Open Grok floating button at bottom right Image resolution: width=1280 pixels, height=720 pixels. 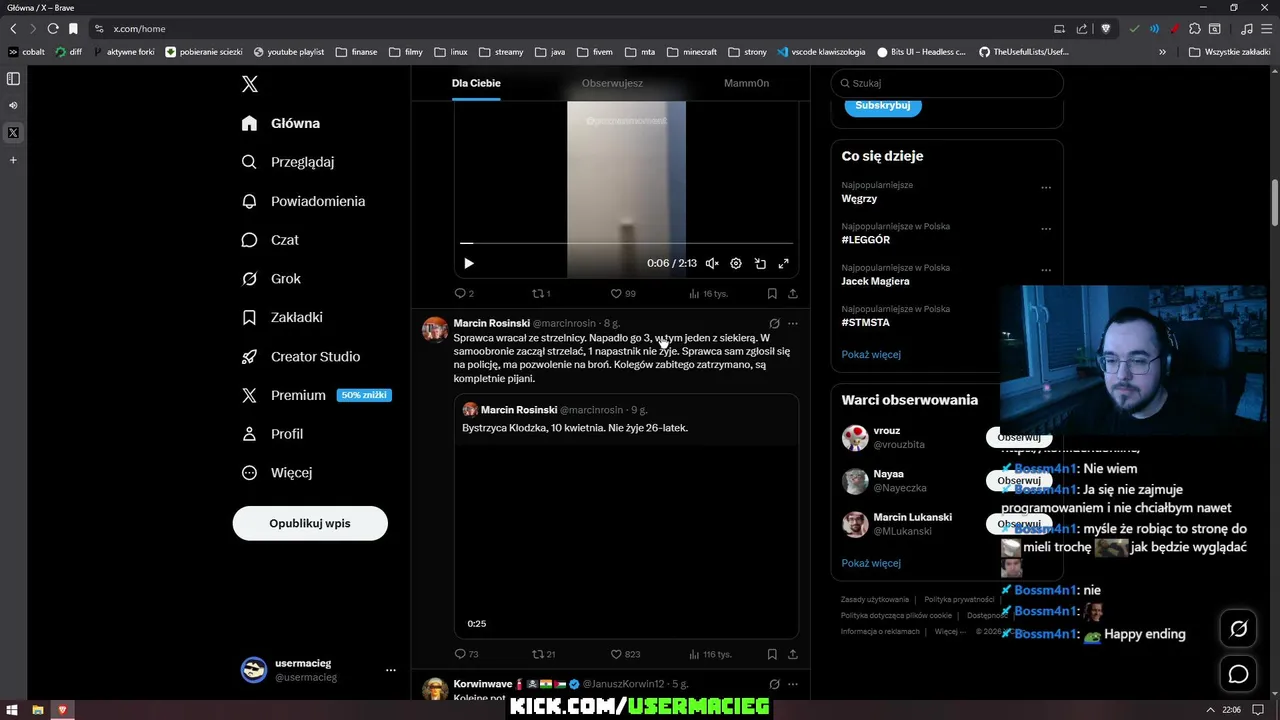[1238, 629]
